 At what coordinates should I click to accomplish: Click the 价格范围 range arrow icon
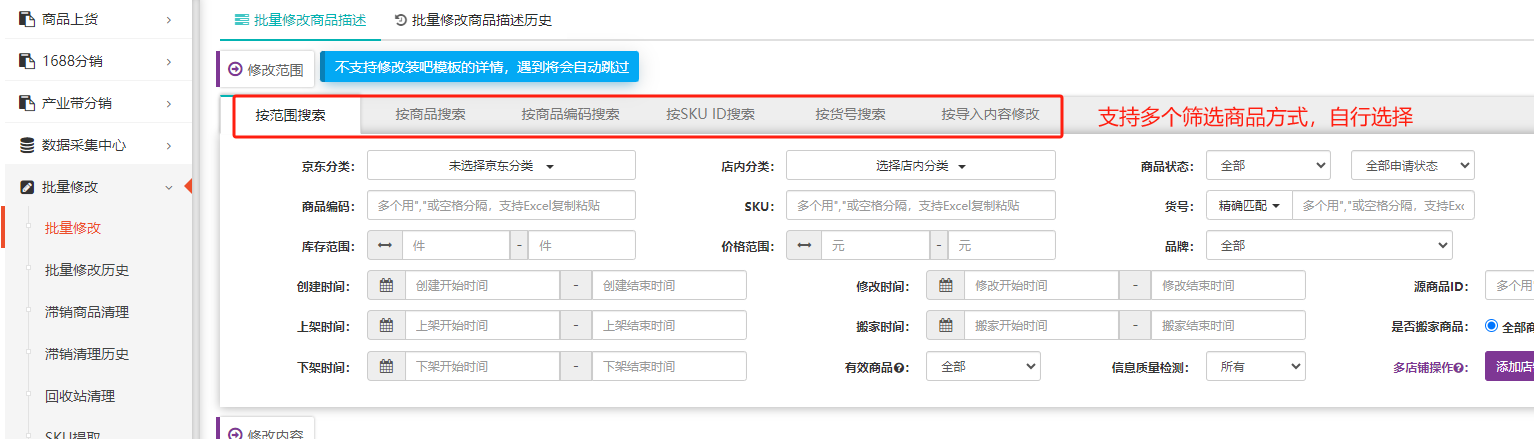pos(804,246)
